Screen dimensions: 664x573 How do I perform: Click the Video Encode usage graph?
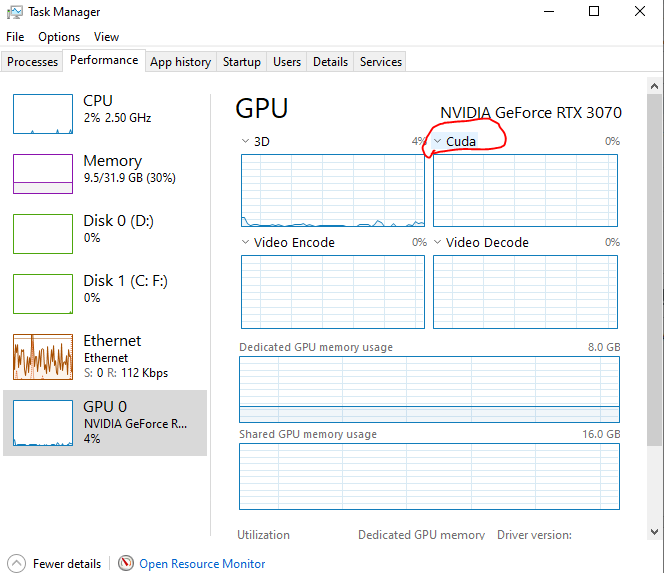333,292
